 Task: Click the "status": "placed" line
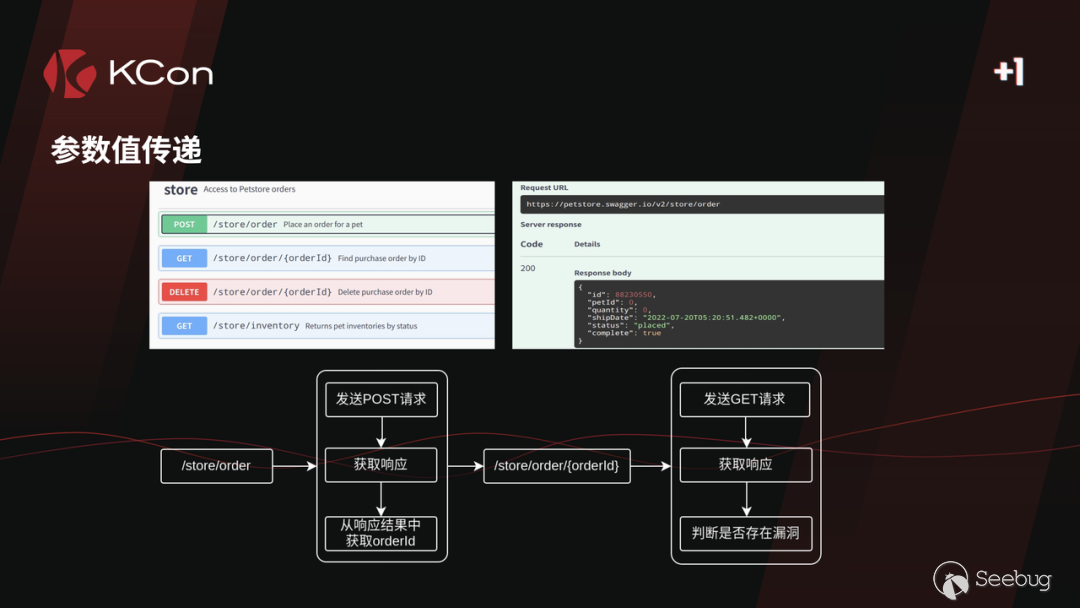pos(630,325)
